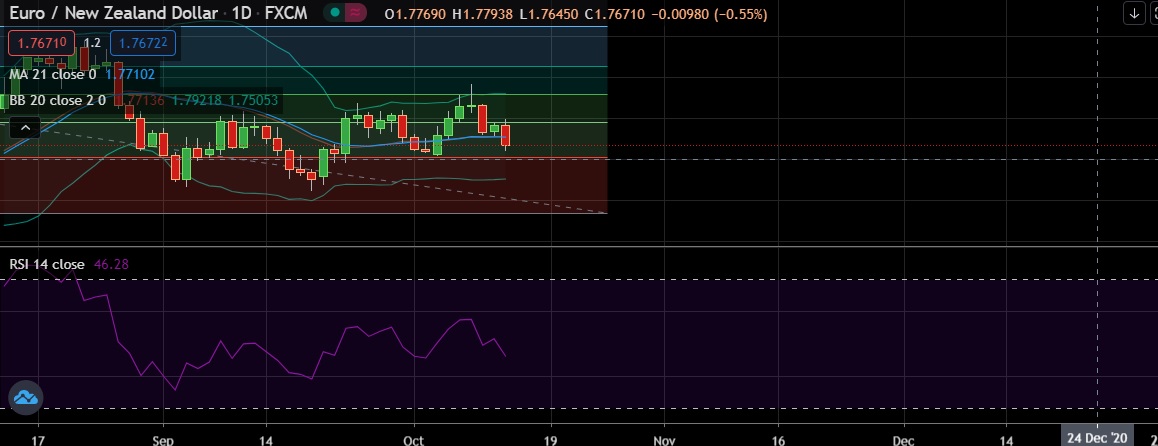Click the green market status dot

335,13
